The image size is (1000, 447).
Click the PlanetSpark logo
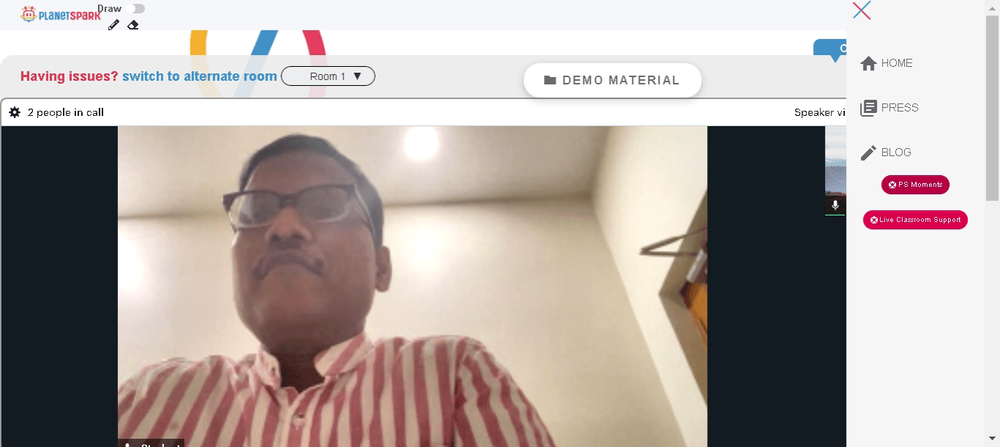pyautogui.click(x=61, y=14)
